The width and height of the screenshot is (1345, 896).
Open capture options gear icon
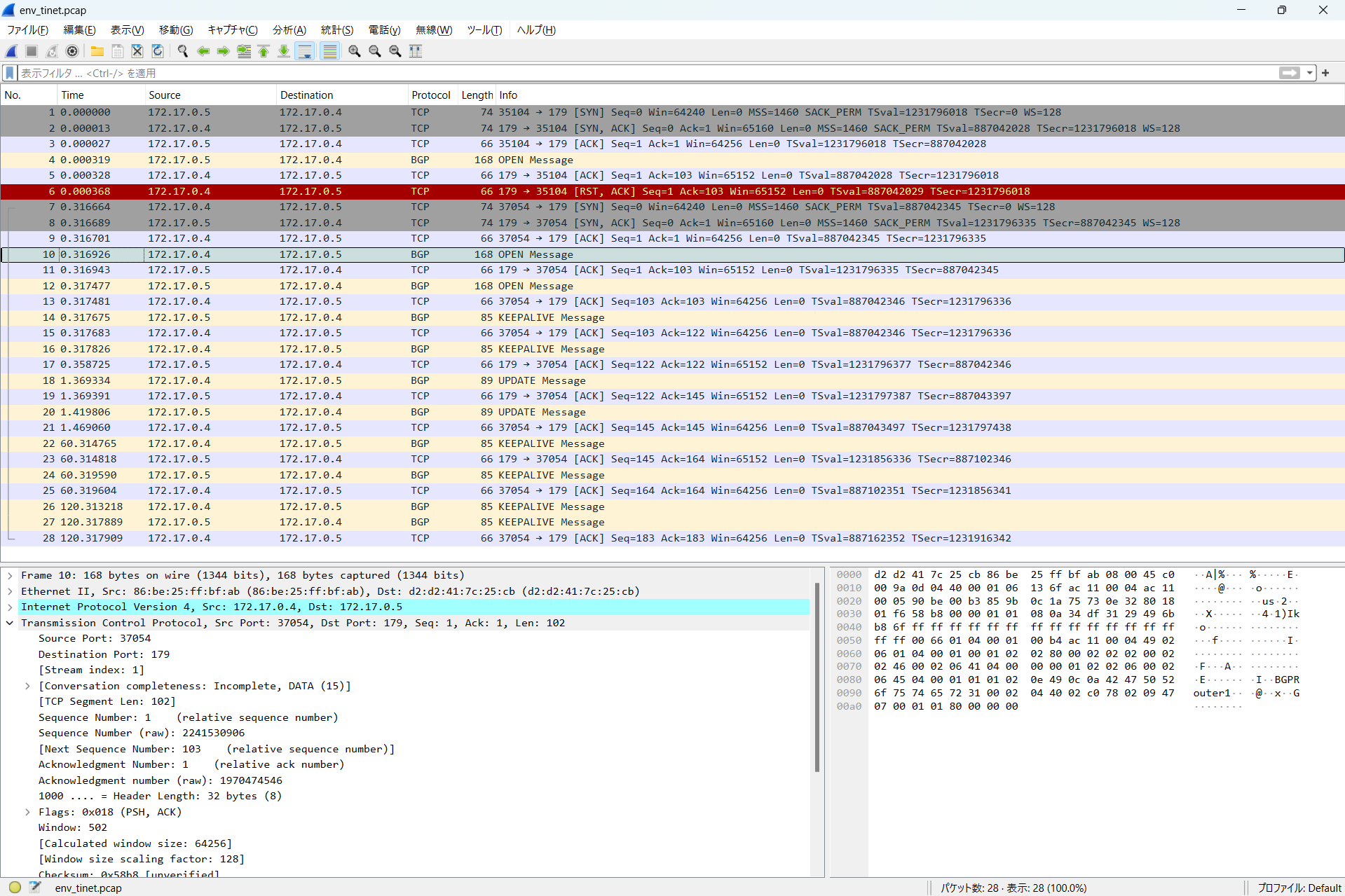(x=72, y=51)
